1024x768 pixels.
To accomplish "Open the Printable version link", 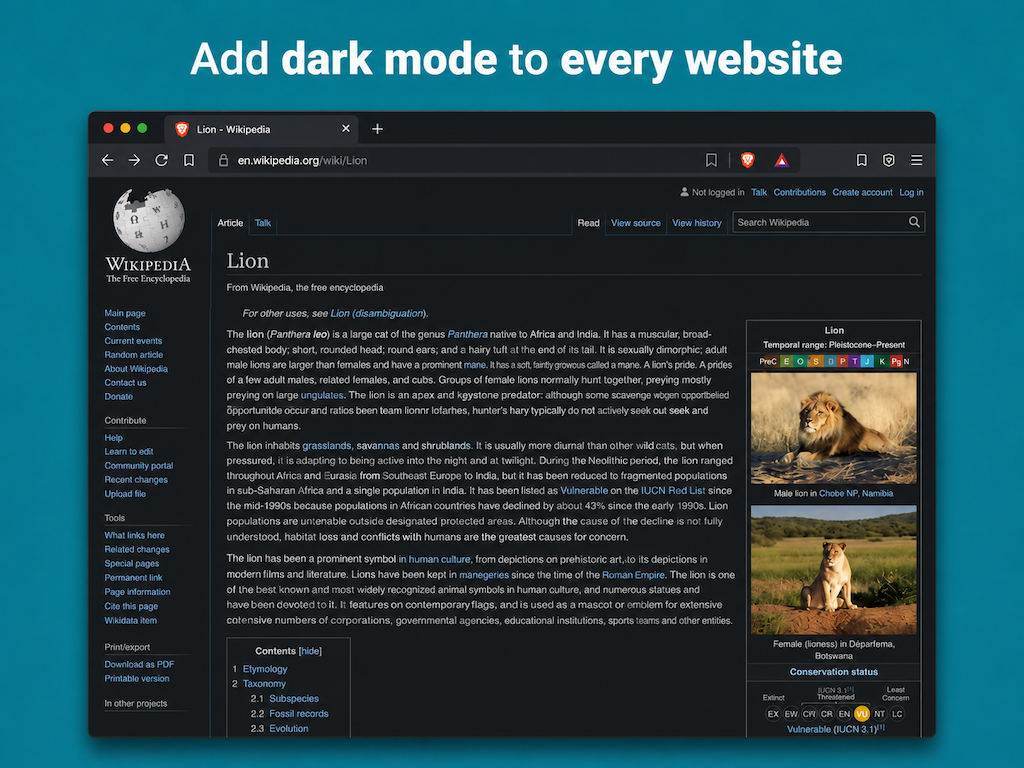I will [x=136, y=679].
